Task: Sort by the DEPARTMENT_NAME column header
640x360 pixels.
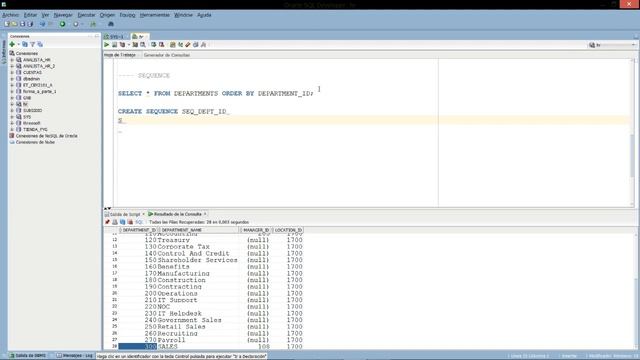Action: [x=199, y=230]
